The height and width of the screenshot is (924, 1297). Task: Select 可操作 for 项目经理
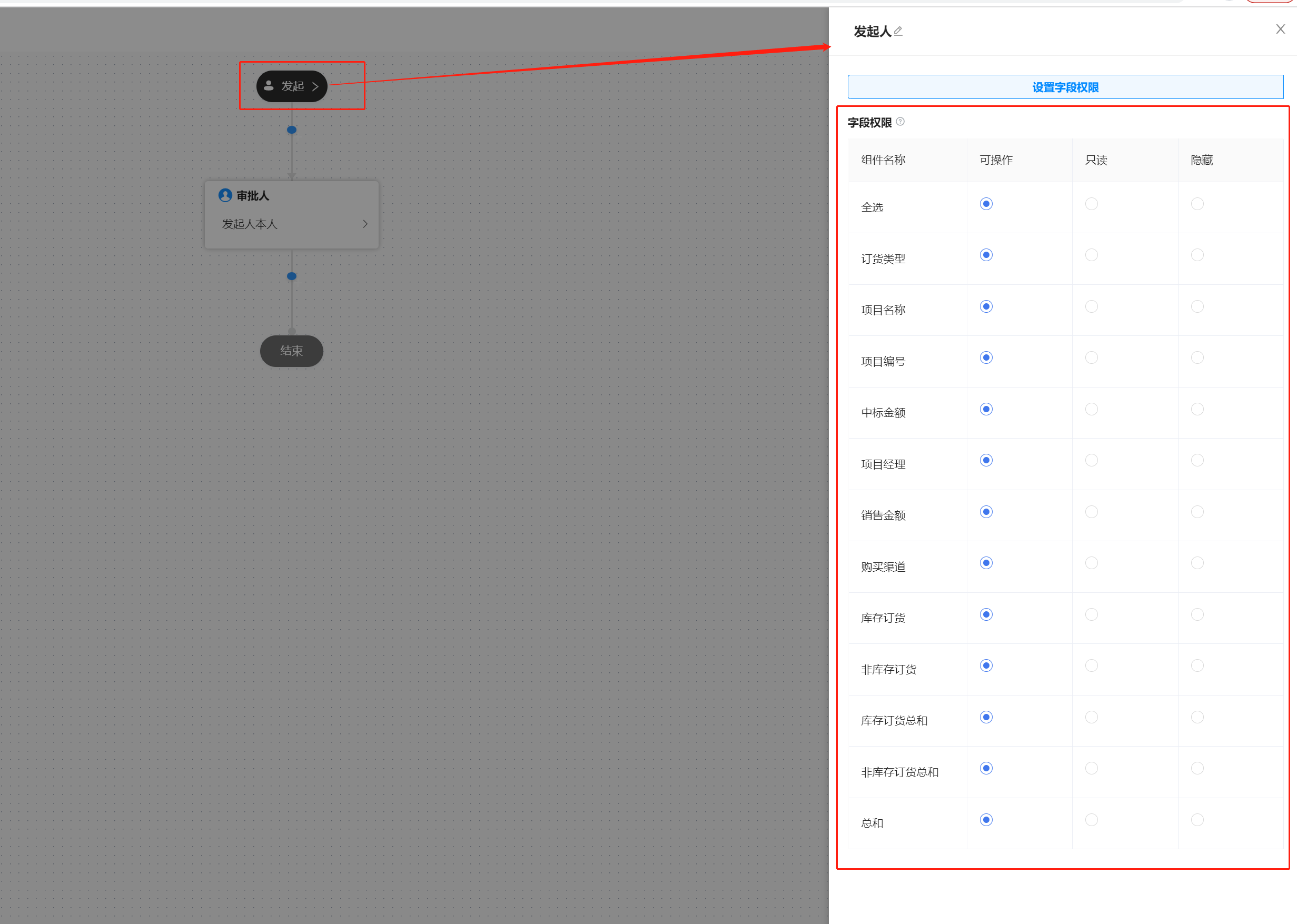(x=986, y=460)
